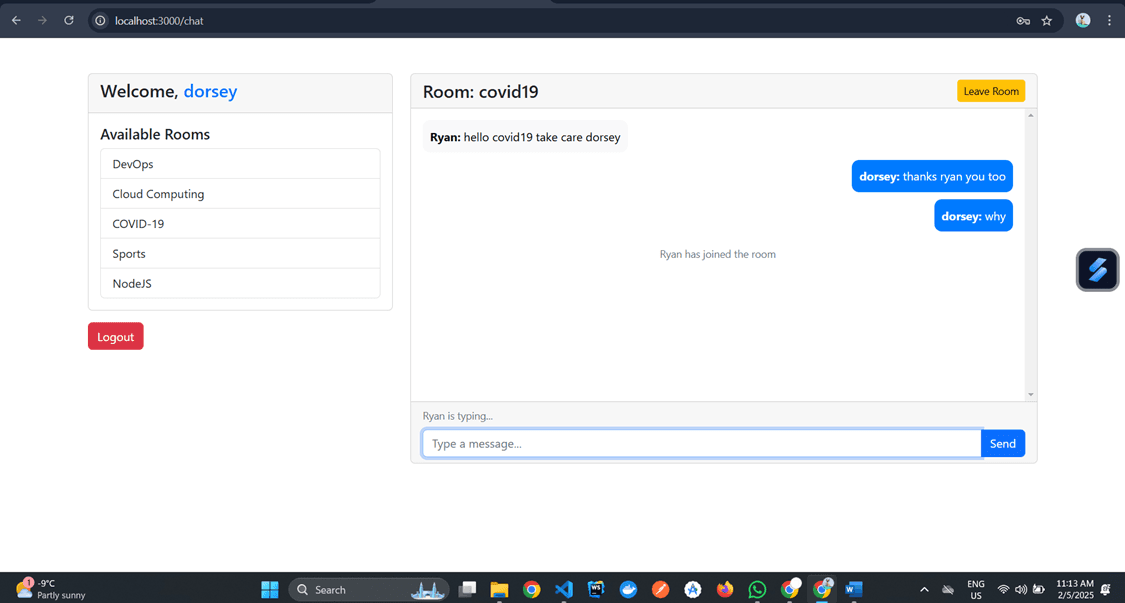Click the chat scrollbar down arrow
1125x603 pixels.
click(x=1031, y=395)
